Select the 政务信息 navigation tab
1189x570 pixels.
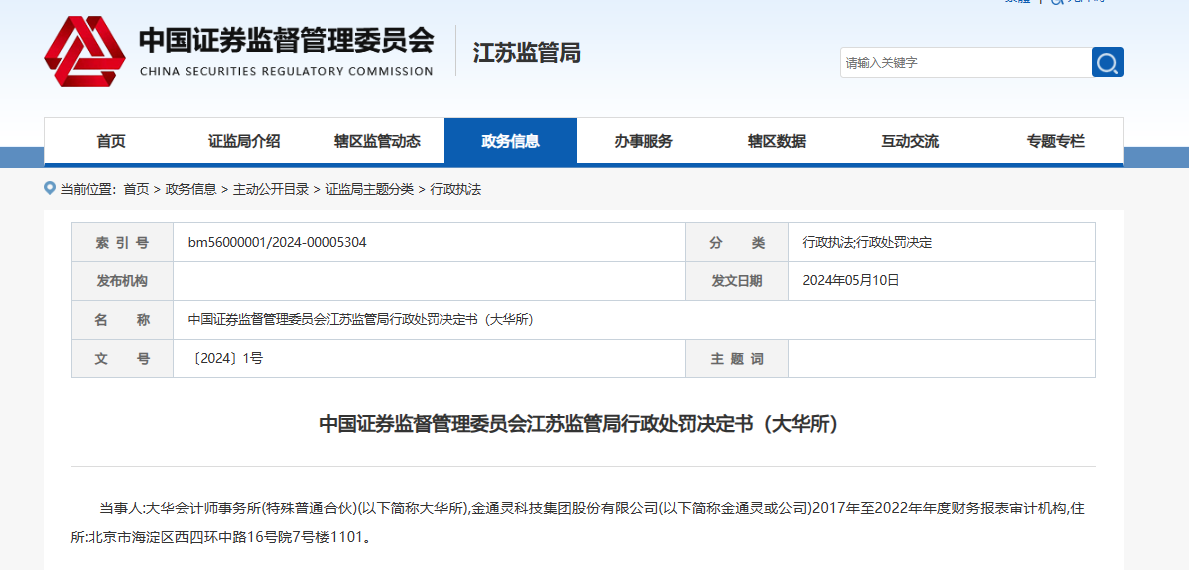(x=510, y=141)
